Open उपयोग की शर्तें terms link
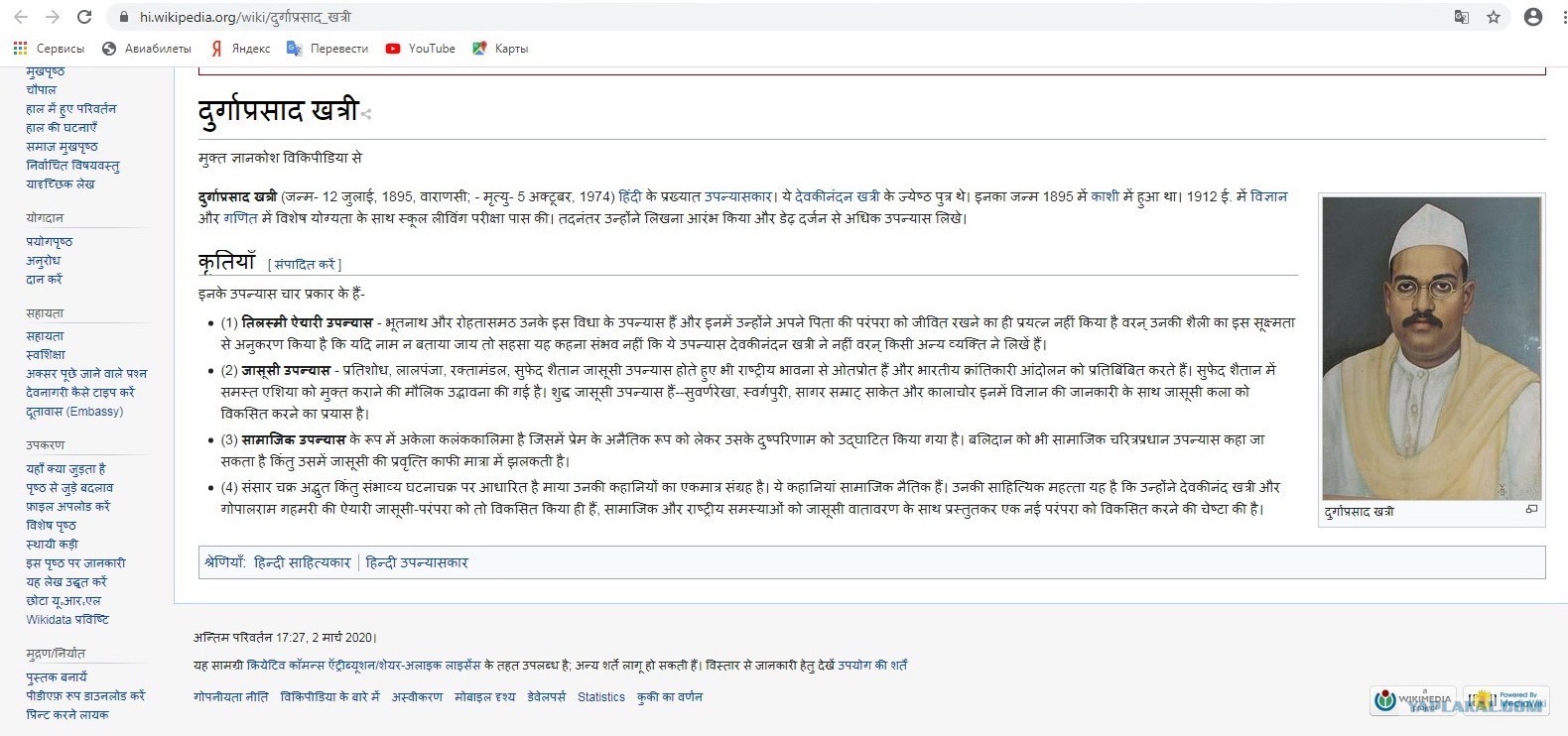Screen dimensions: 1568x736 pos(872,666)
